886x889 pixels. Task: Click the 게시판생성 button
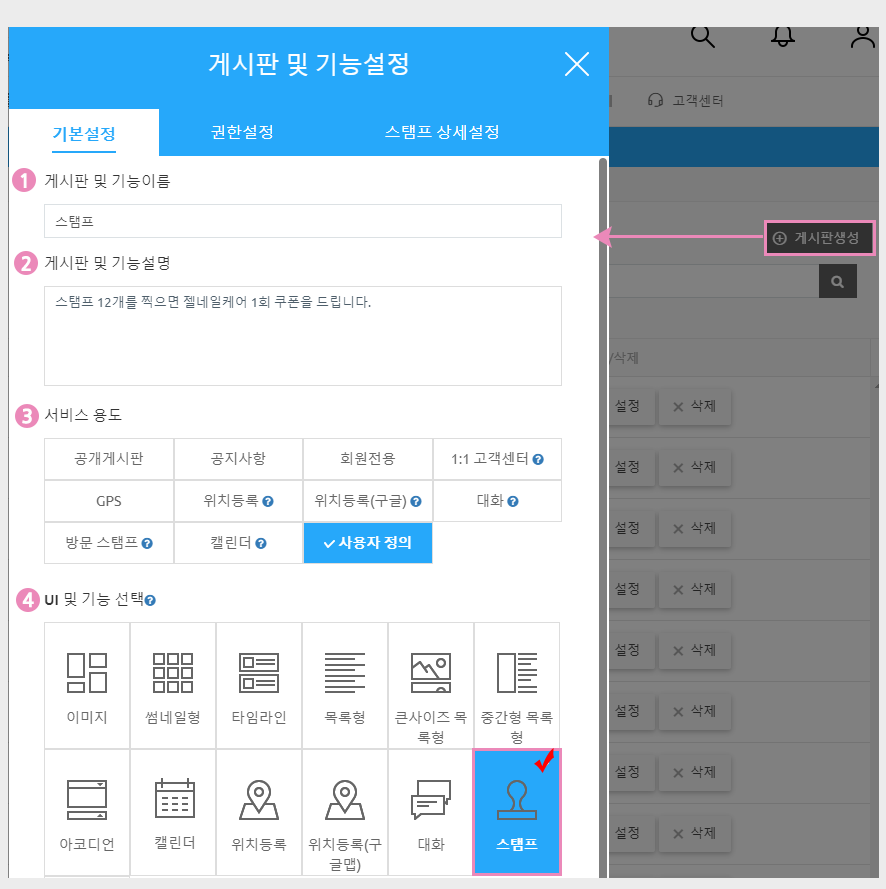820,238
